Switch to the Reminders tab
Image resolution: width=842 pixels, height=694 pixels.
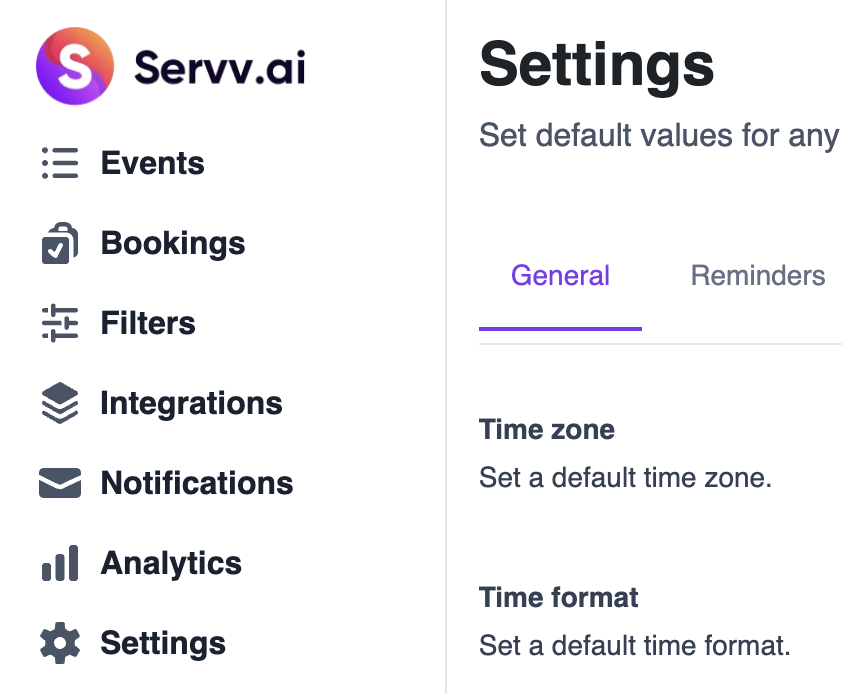(757, 275)
